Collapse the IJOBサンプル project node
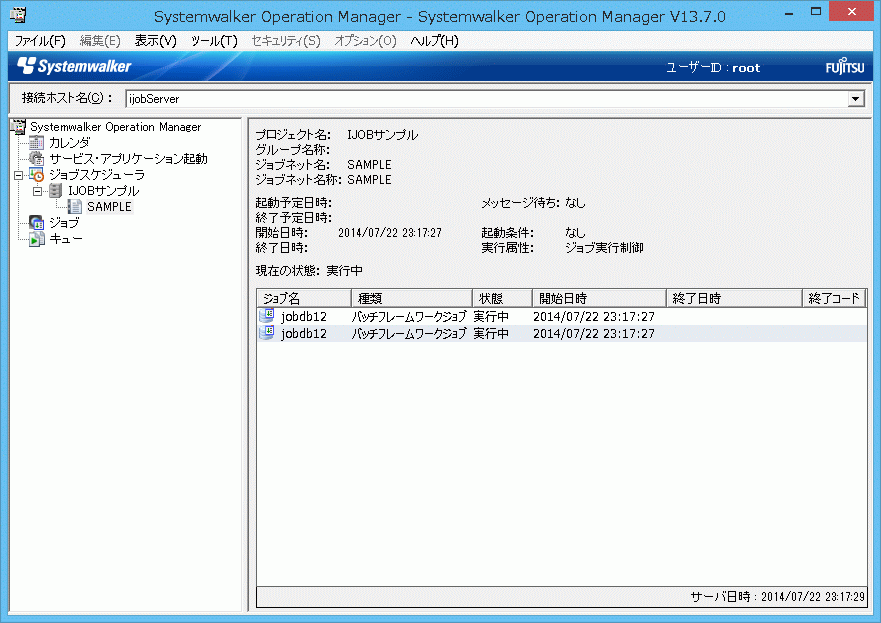Image resolution: width=881 pixels, height=623 pixels. pyautogui.click(x=37, y=192)
